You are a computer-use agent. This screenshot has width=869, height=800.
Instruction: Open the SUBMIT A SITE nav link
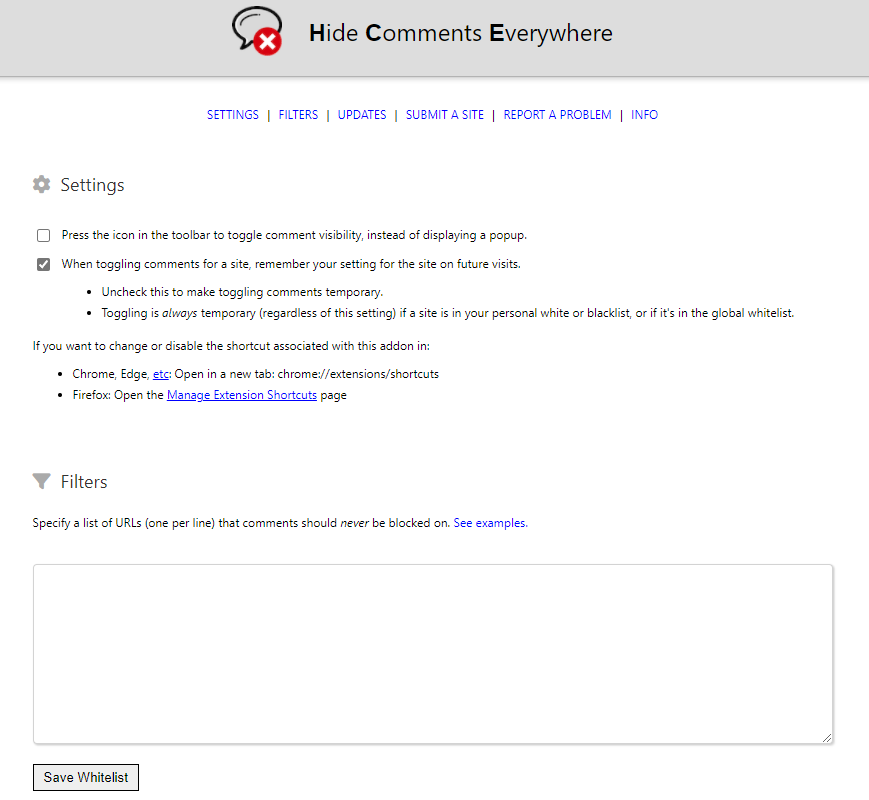click(444, 115)
